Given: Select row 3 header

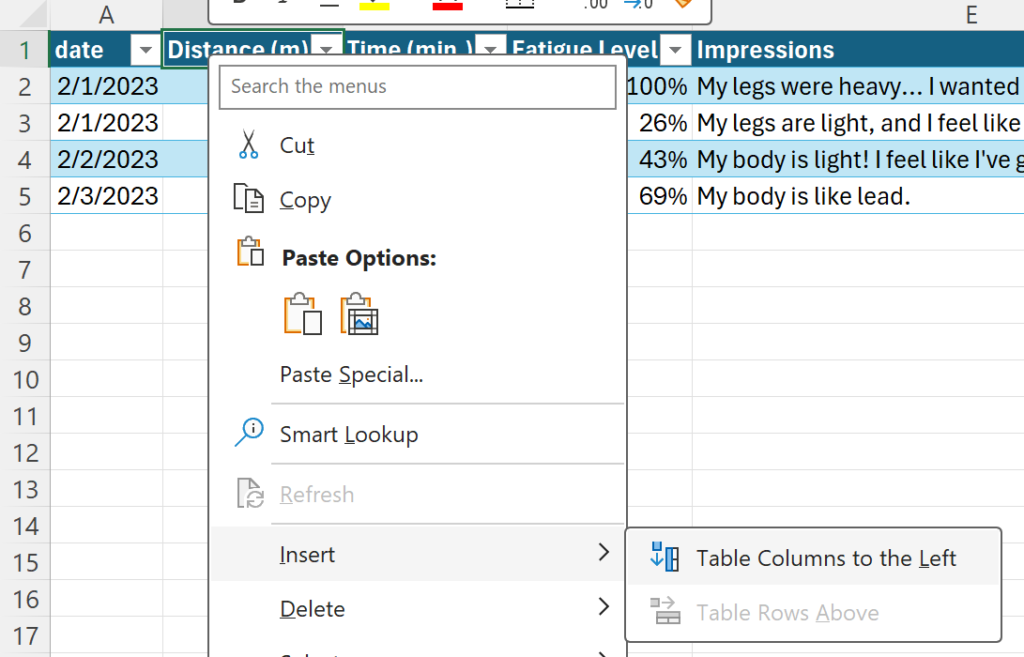Looking at the screenshot, I should 25,123.
